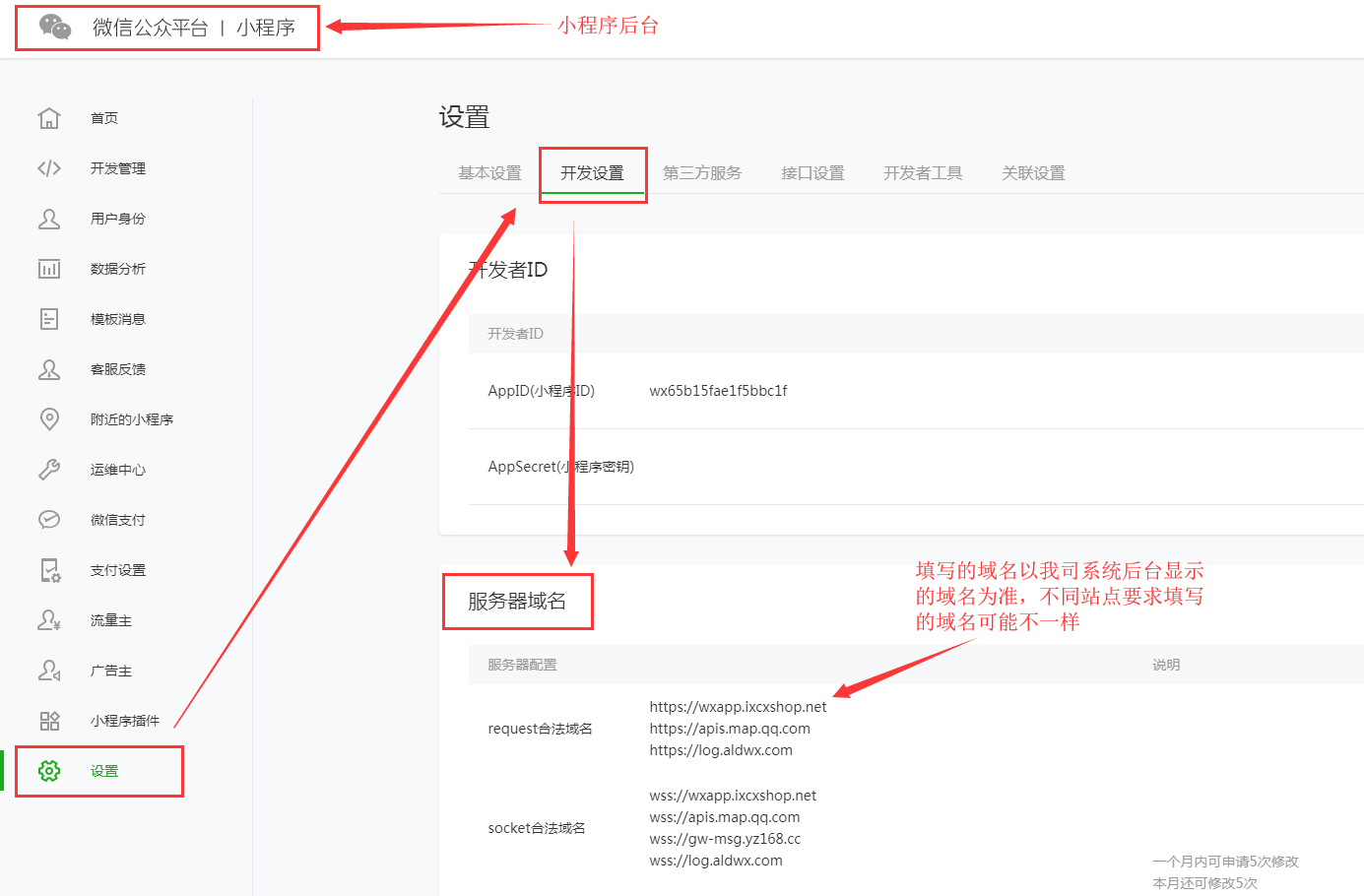Go to 用户身份 menu item

click(118, 219)
